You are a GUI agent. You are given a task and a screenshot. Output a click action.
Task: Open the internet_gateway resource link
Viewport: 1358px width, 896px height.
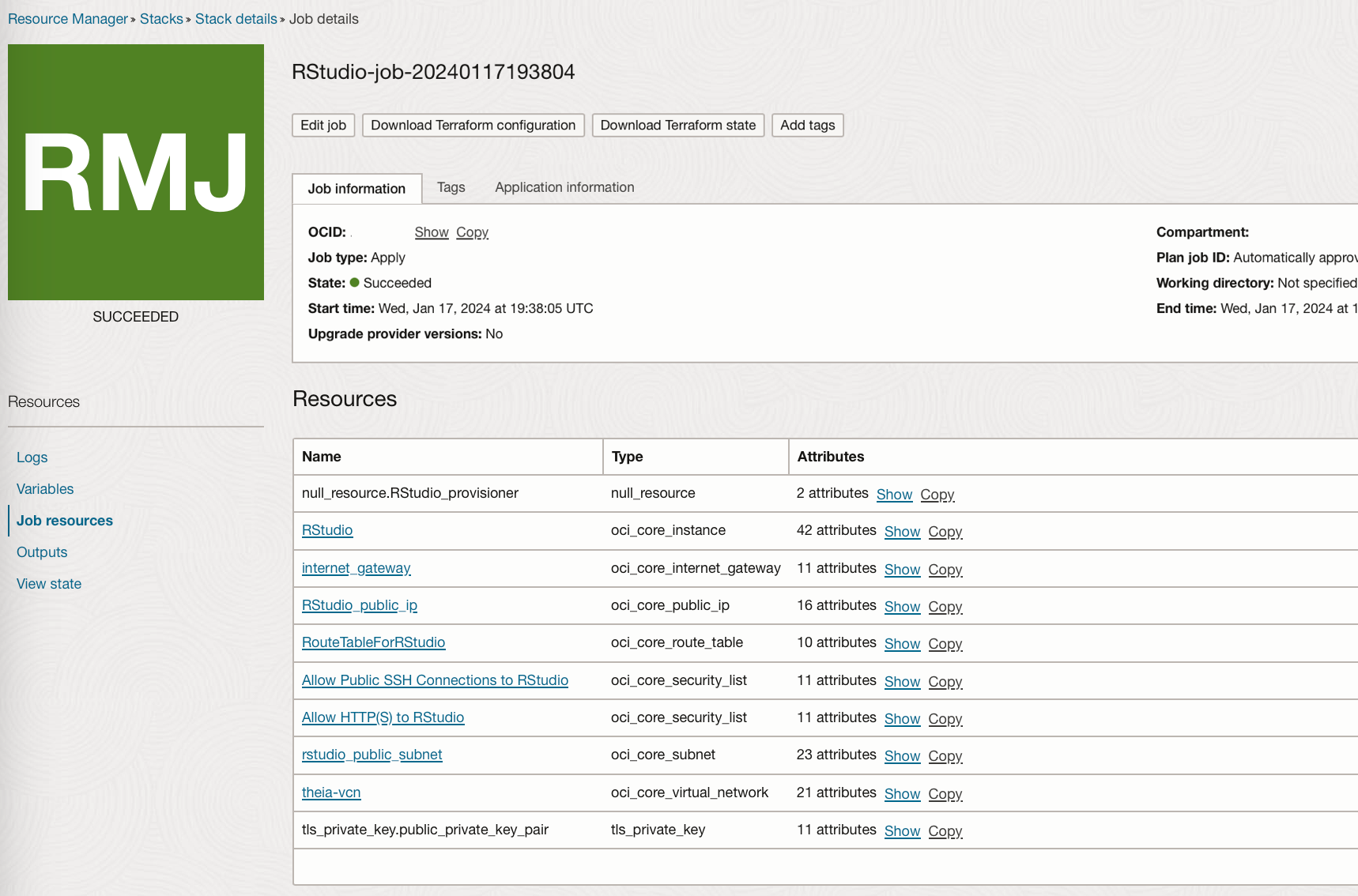click(x=356, y=568)
